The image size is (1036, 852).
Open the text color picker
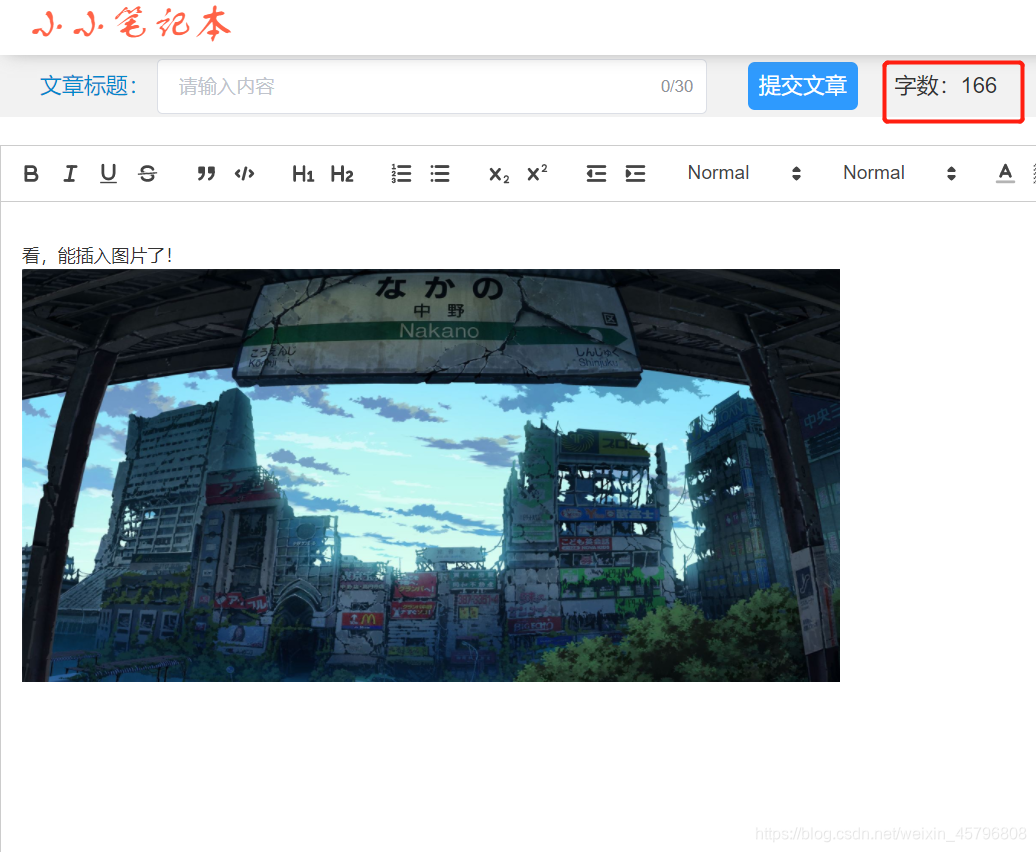1005,174
